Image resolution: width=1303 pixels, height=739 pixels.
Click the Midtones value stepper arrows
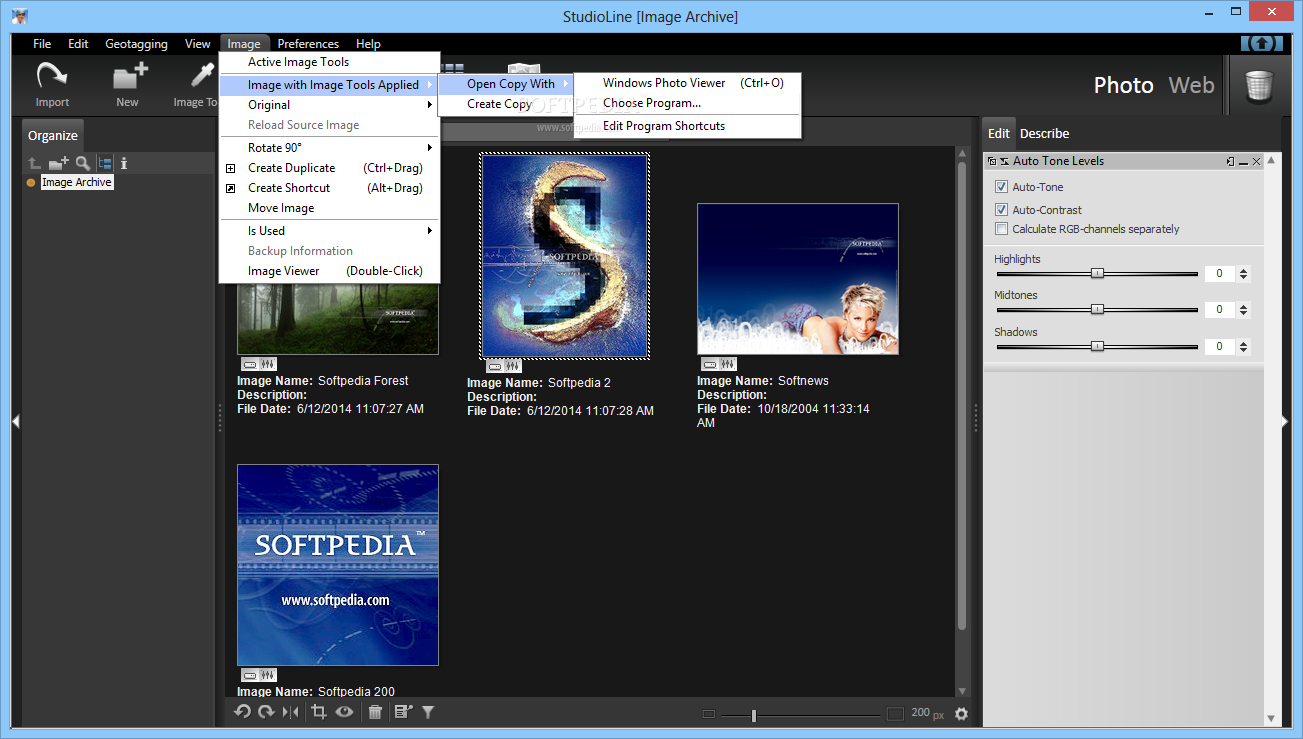coord(1243,310)
